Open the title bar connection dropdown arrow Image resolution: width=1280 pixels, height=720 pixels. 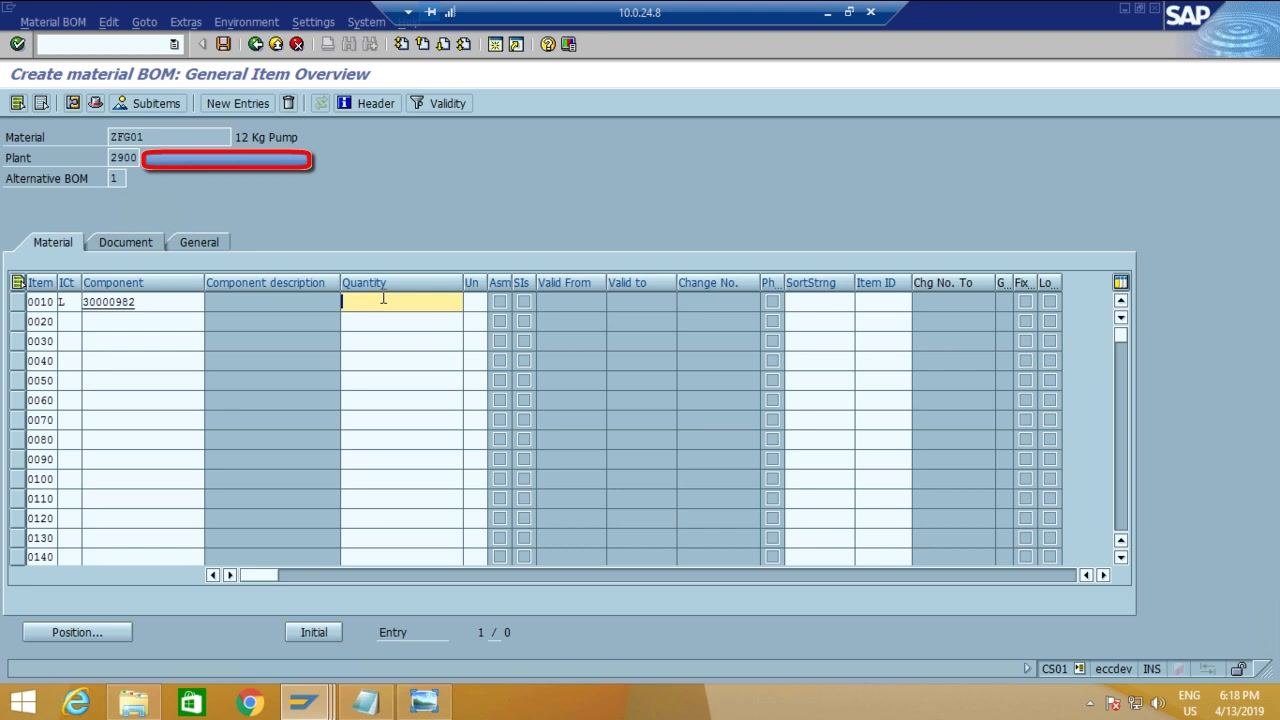[x=408, y=12]
